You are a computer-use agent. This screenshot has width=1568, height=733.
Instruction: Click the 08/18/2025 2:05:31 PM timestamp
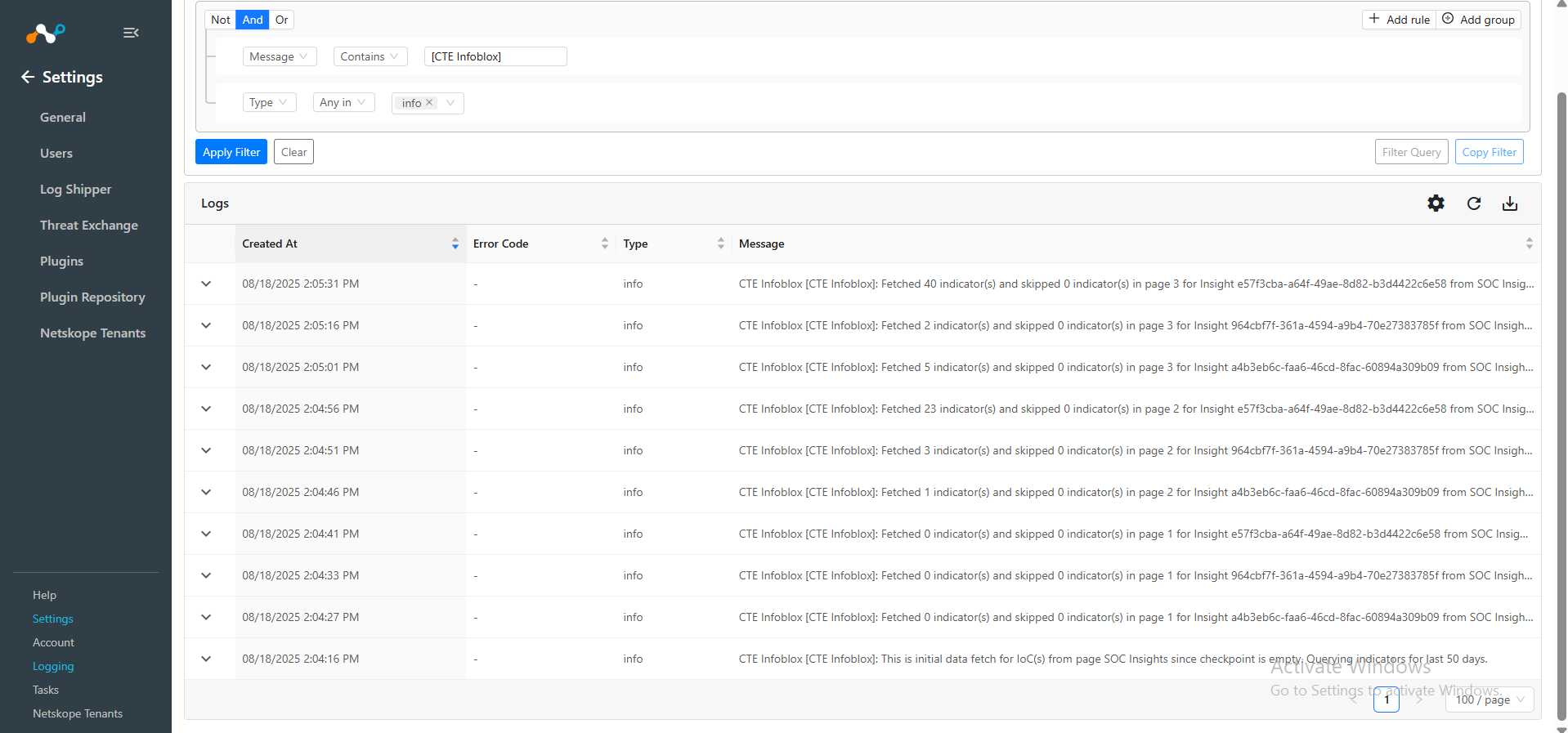click(x=301, y=284)
